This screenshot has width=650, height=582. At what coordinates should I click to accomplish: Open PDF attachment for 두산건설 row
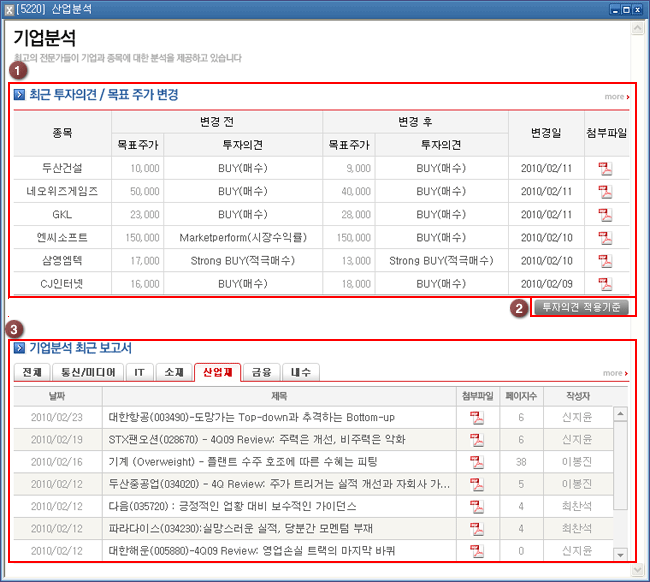pyautogui.click(x=605, y=168)
